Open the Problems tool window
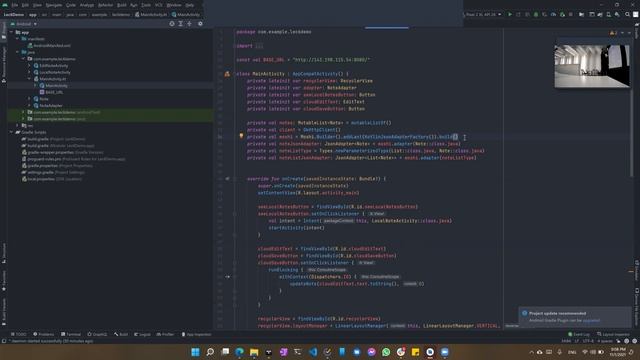The image size is (640, 360). (44, 334)
